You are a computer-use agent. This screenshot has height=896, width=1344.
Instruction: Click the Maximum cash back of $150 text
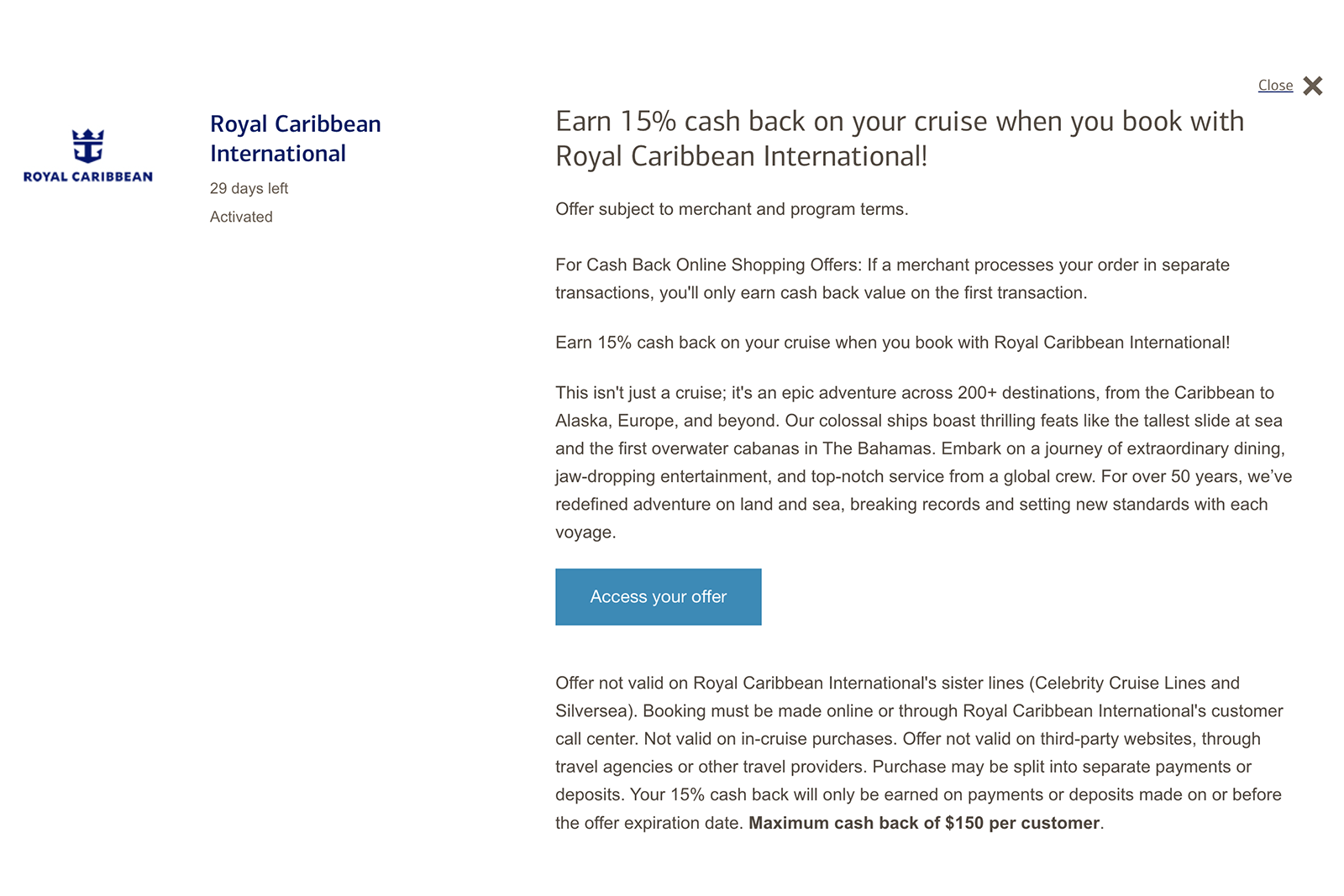coord(922,823)
